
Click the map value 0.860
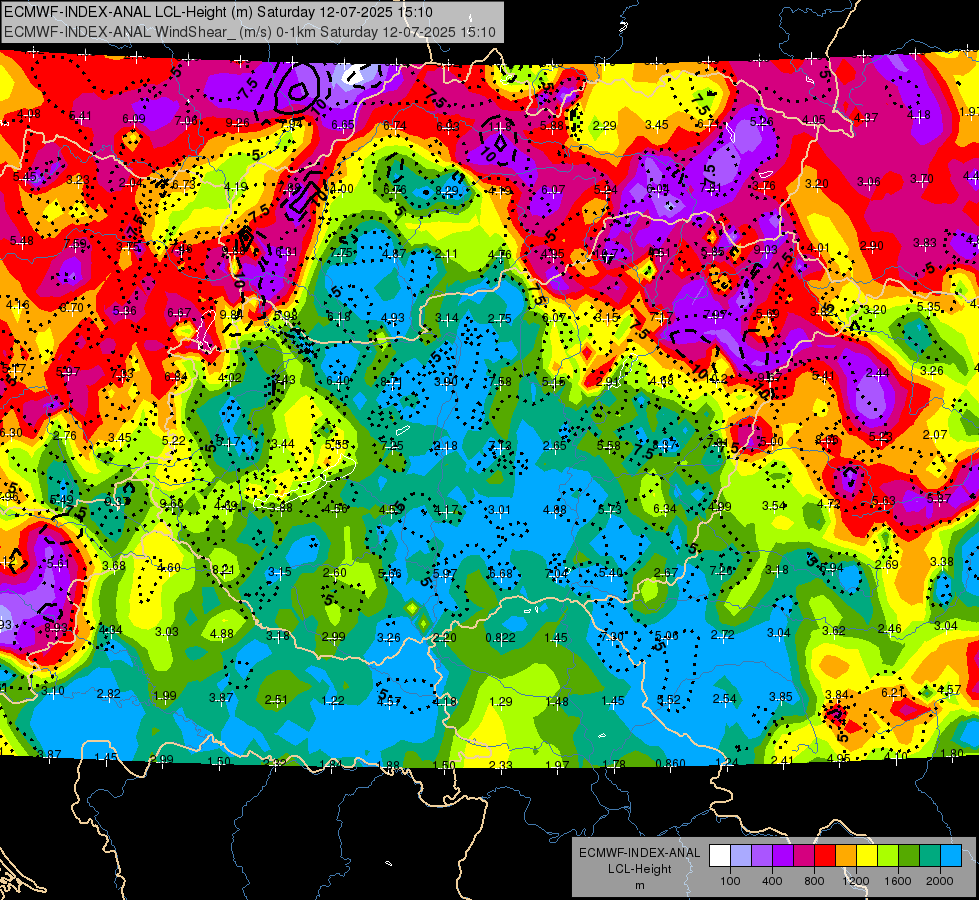coord(671,763)
